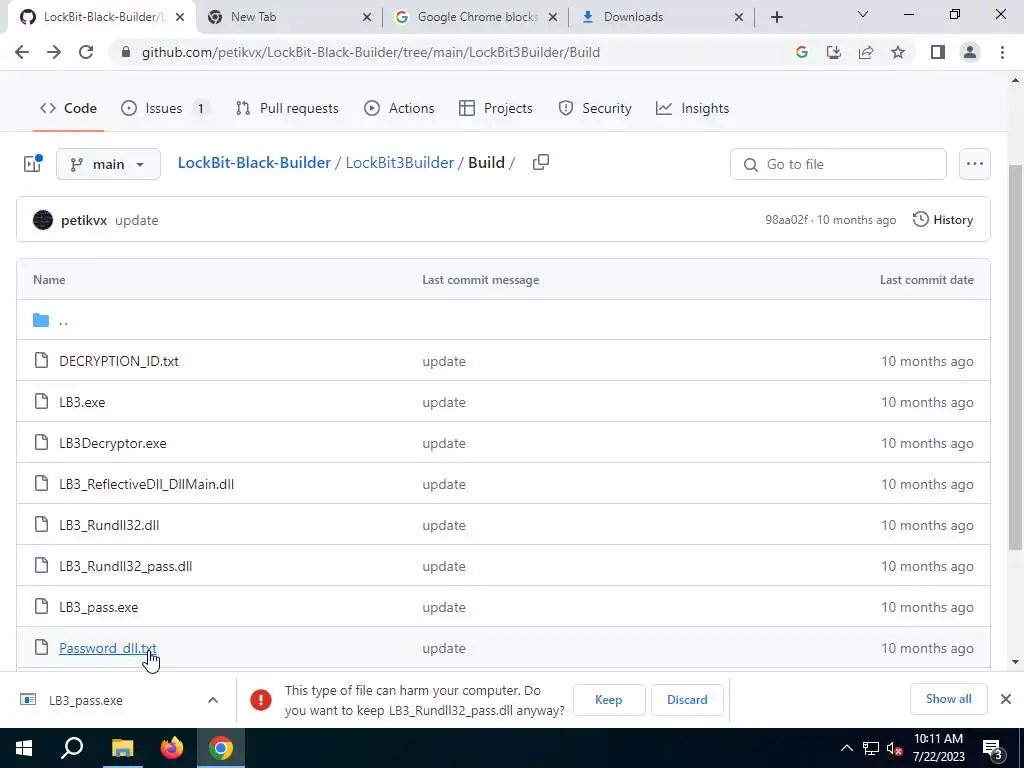
Task: Open Password_dll.txt file
Action: 108,648
